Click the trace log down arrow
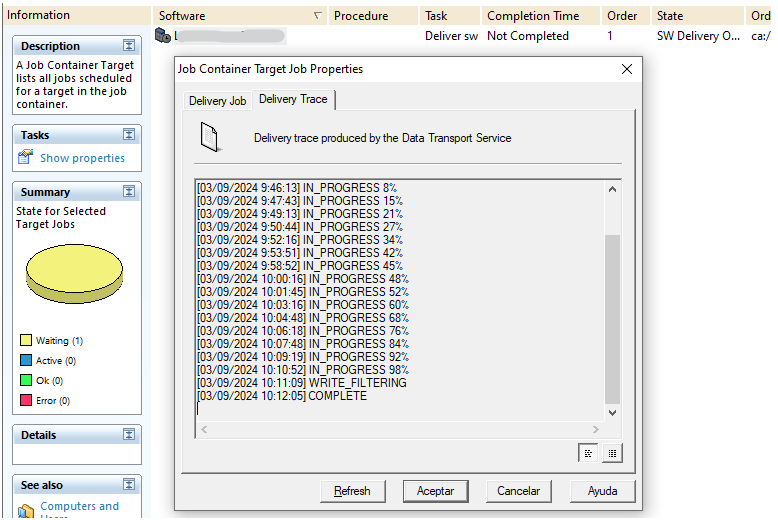Viewport: 778px width, 520px height. tap(612, 413)
